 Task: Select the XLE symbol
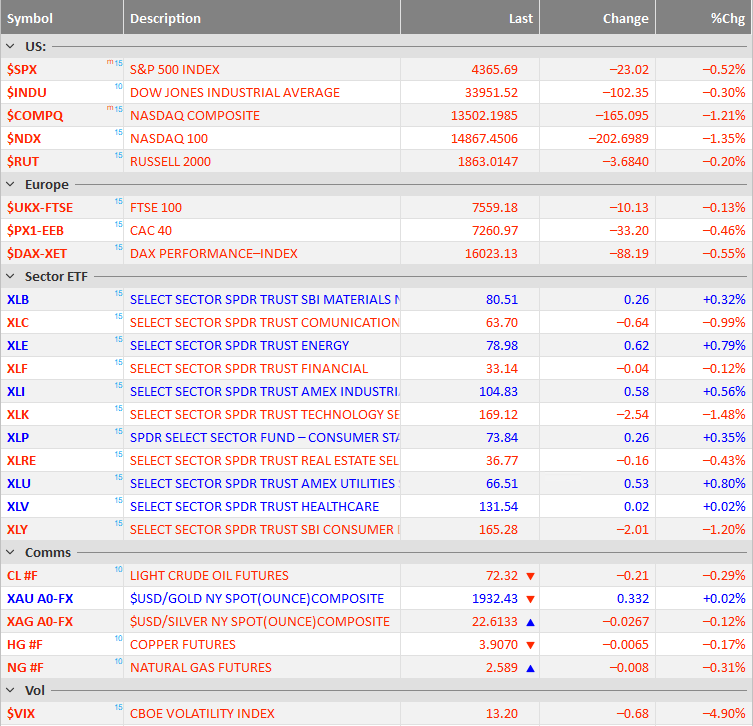pos(17,346)
